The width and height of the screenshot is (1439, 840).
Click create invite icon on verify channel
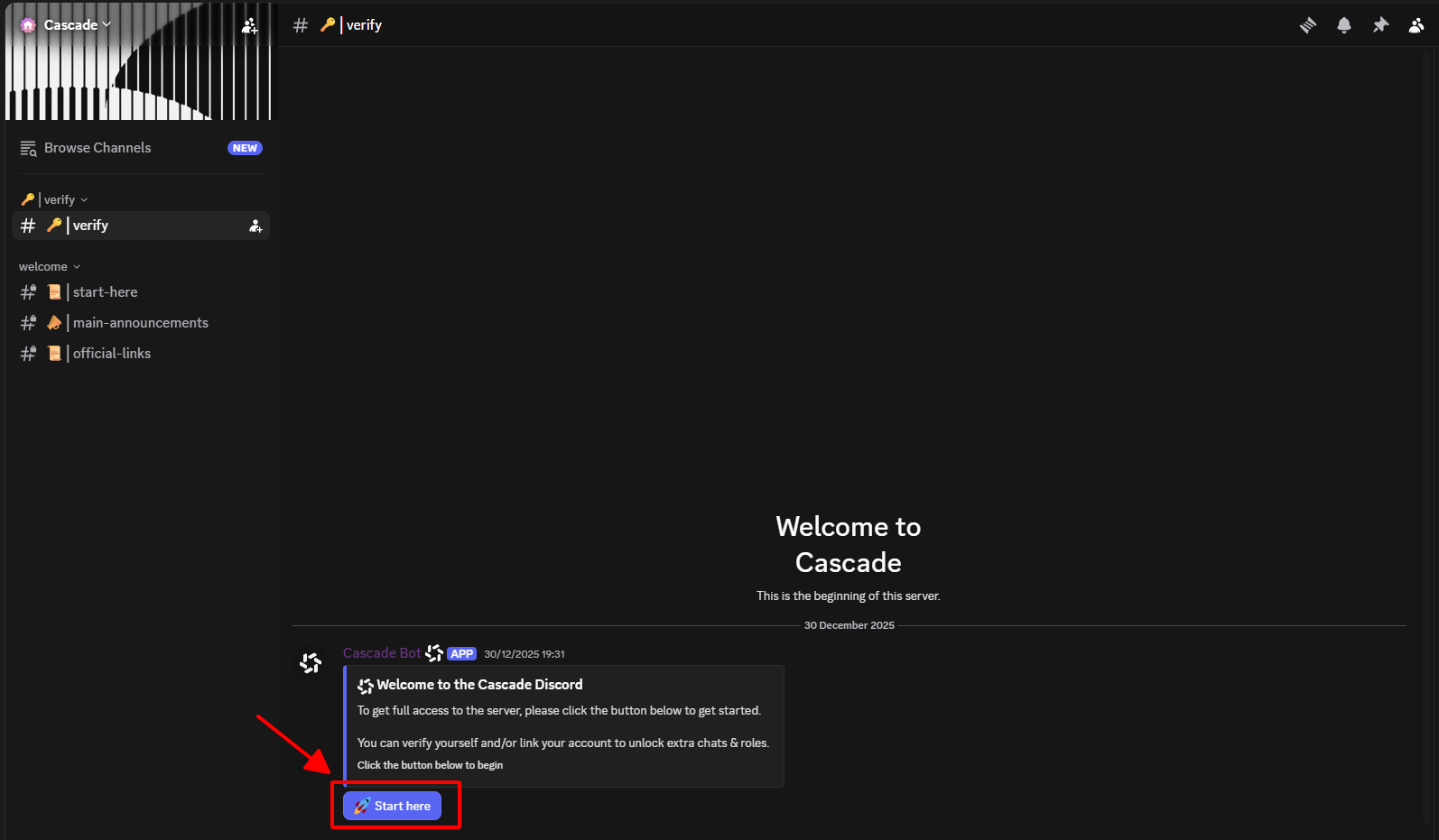[x=255, y=226]
